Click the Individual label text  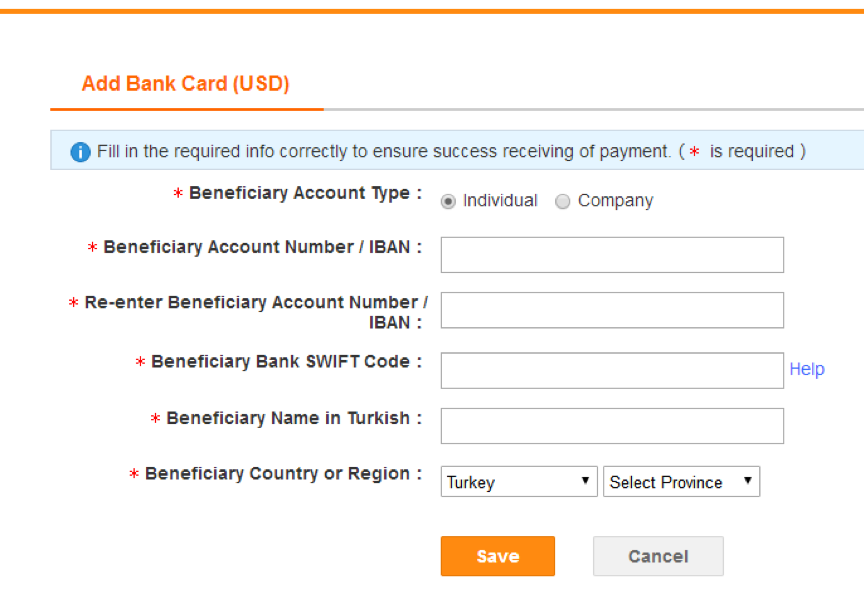500,201
